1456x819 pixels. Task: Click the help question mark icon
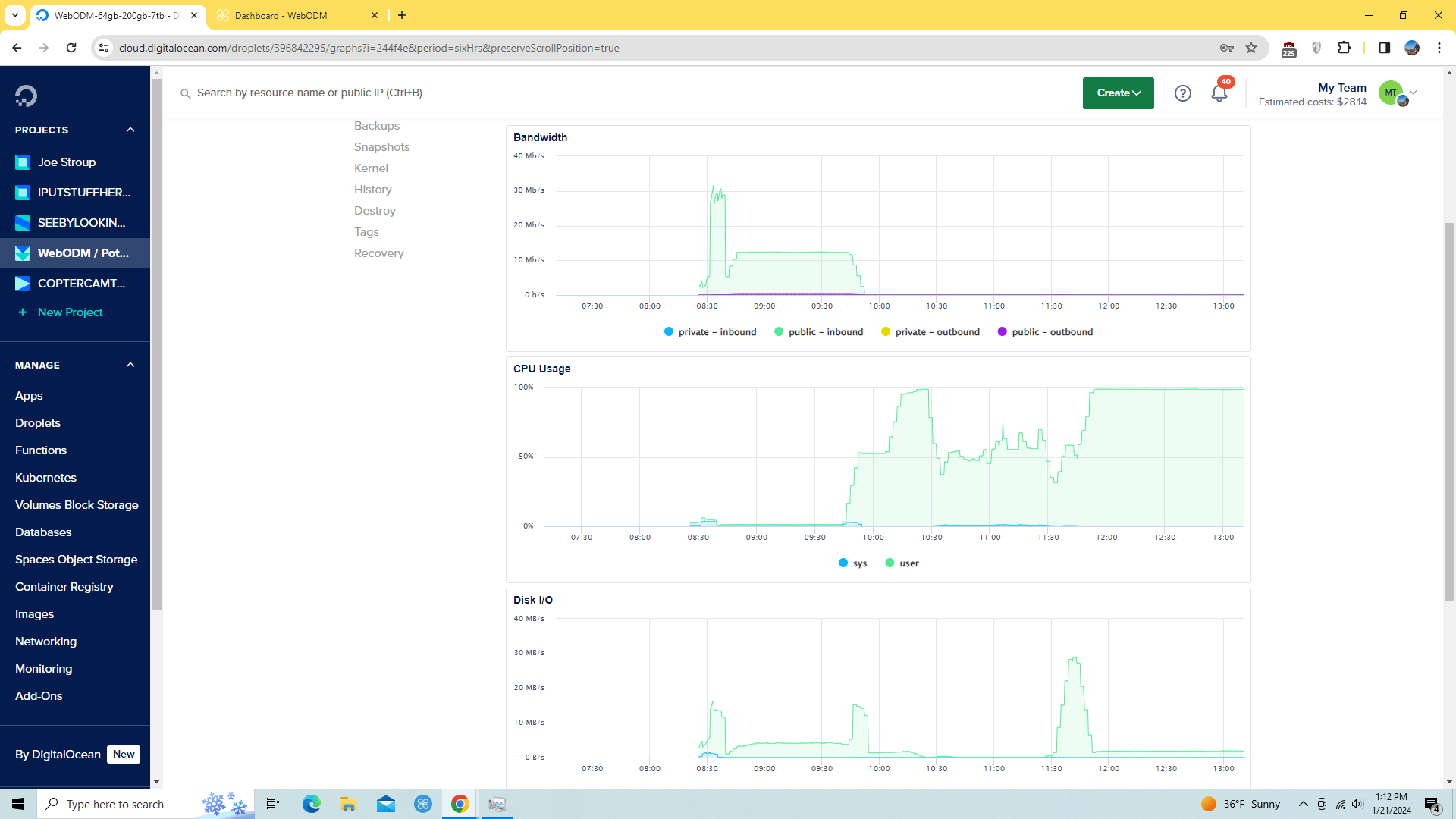[1182, 93]
